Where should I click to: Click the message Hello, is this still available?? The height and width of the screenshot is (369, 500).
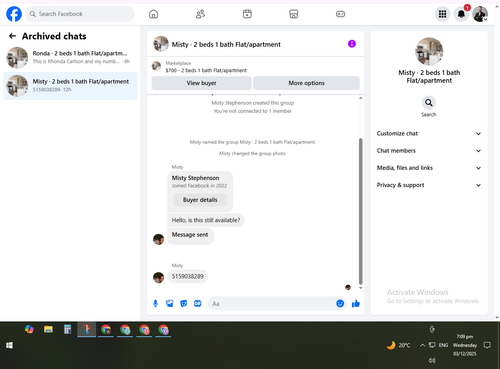coord(206,220)
